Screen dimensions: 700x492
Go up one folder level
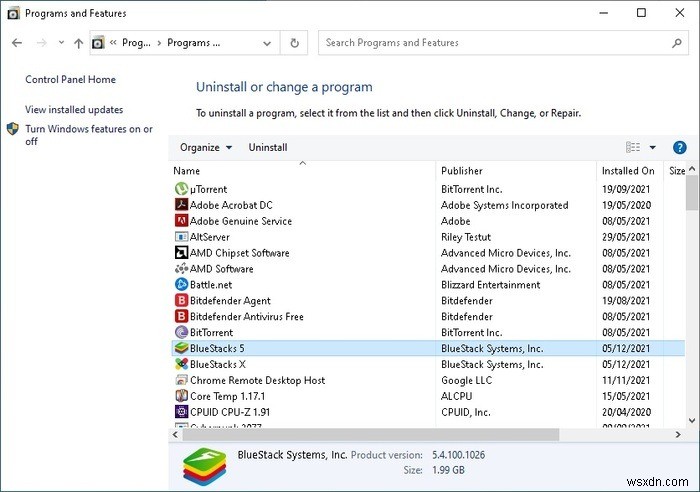click(x=79, y=43)
